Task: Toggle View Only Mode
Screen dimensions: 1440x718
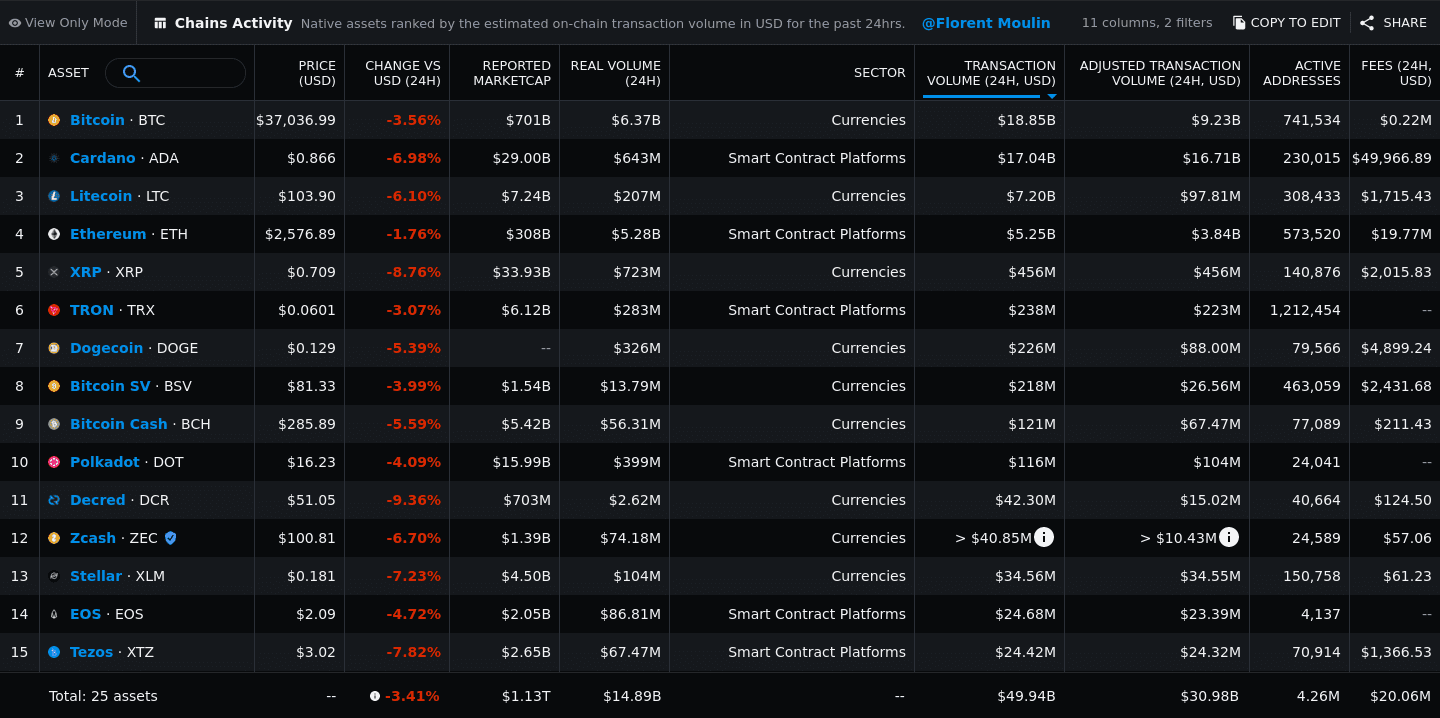Action: [x=67, y=21]
